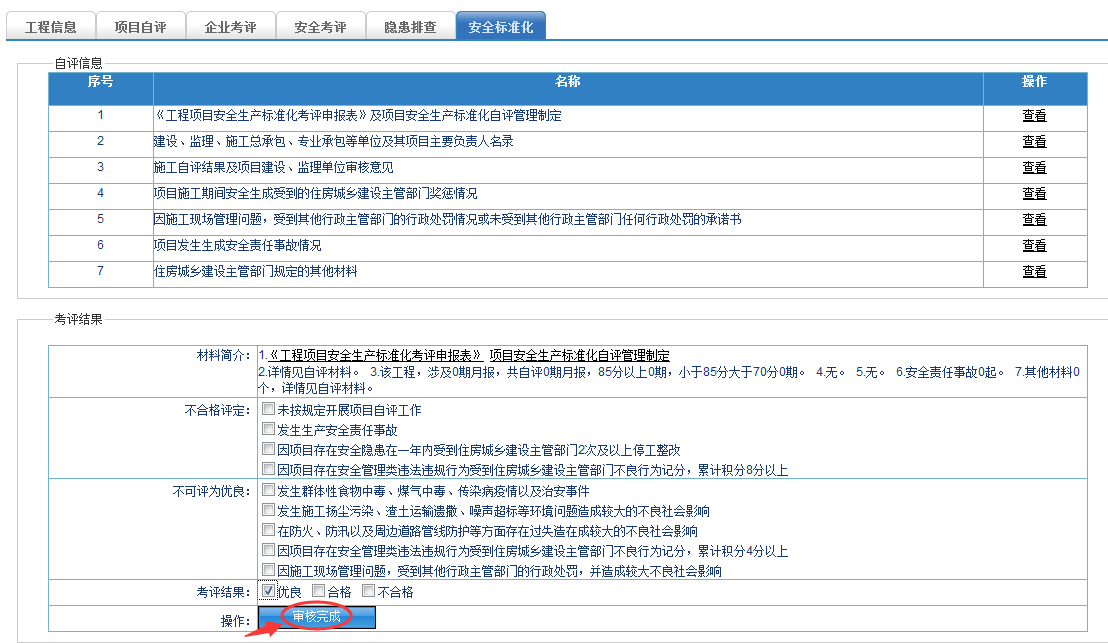
Task: View row 6 项目发生生成安全责任事故情况
Action: (1034, 246)
